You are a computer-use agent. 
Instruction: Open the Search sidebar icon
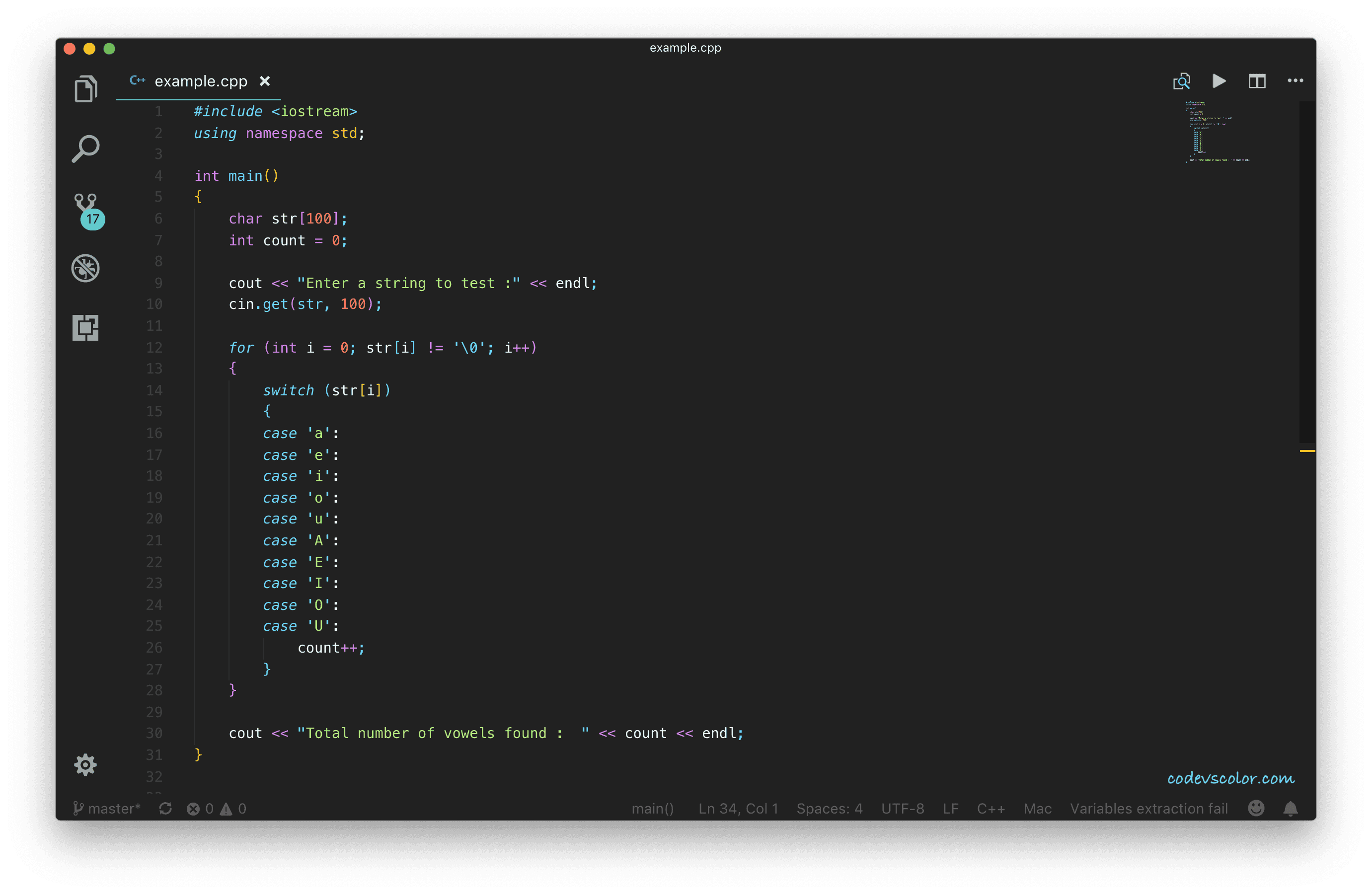pyautogui.click(x=85, y=149)
